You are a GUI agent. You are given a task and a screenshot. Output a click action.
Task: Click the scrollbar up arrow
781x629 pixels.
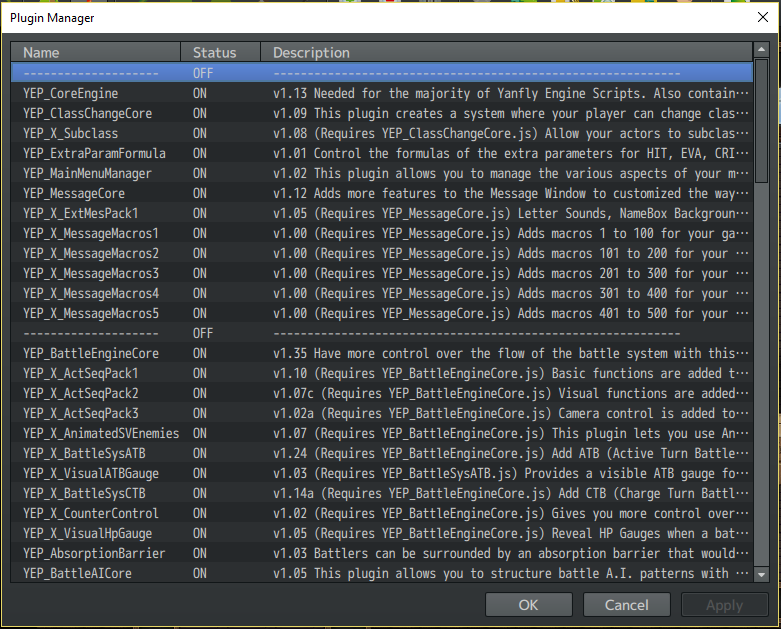[761, 50]
